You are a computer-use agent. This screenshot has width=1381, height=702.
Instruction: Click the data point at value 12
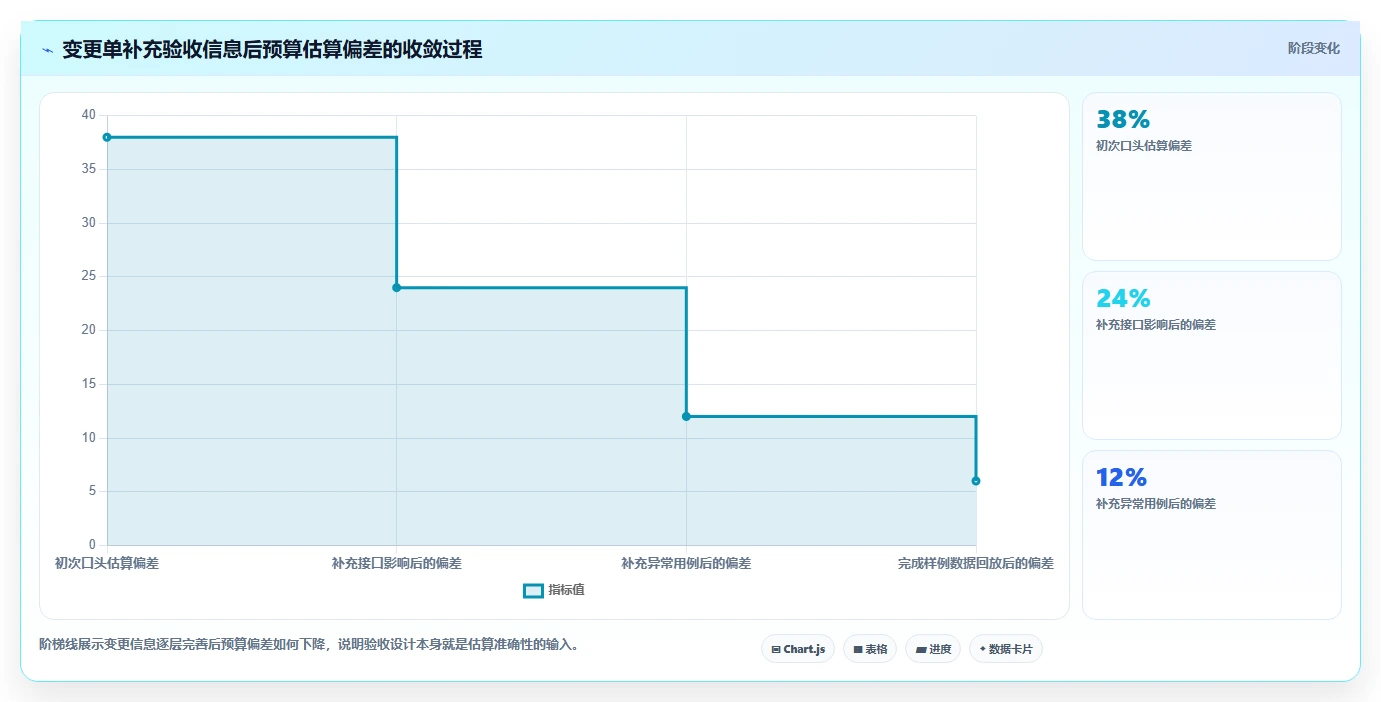coord(686,416)
